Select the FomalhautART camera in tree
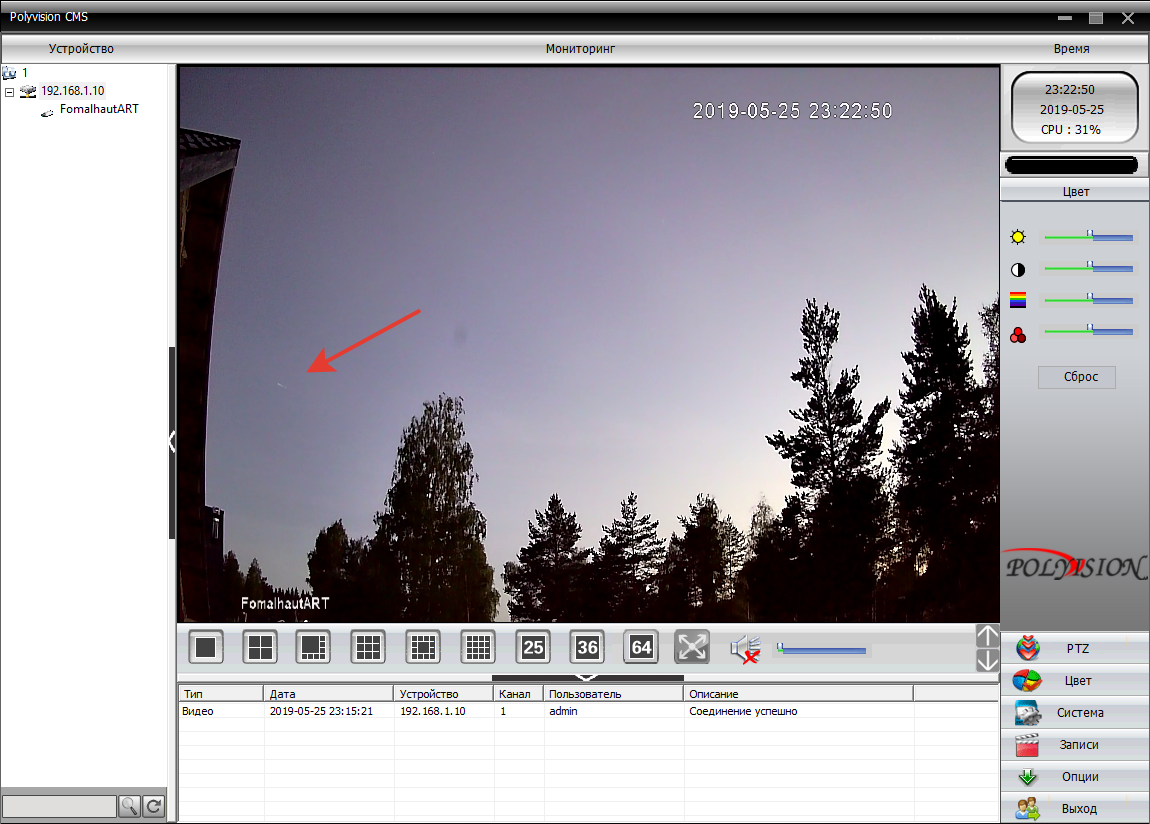Image resolution: width=1150 pixels, height=824 pixels. pos(98,109)
